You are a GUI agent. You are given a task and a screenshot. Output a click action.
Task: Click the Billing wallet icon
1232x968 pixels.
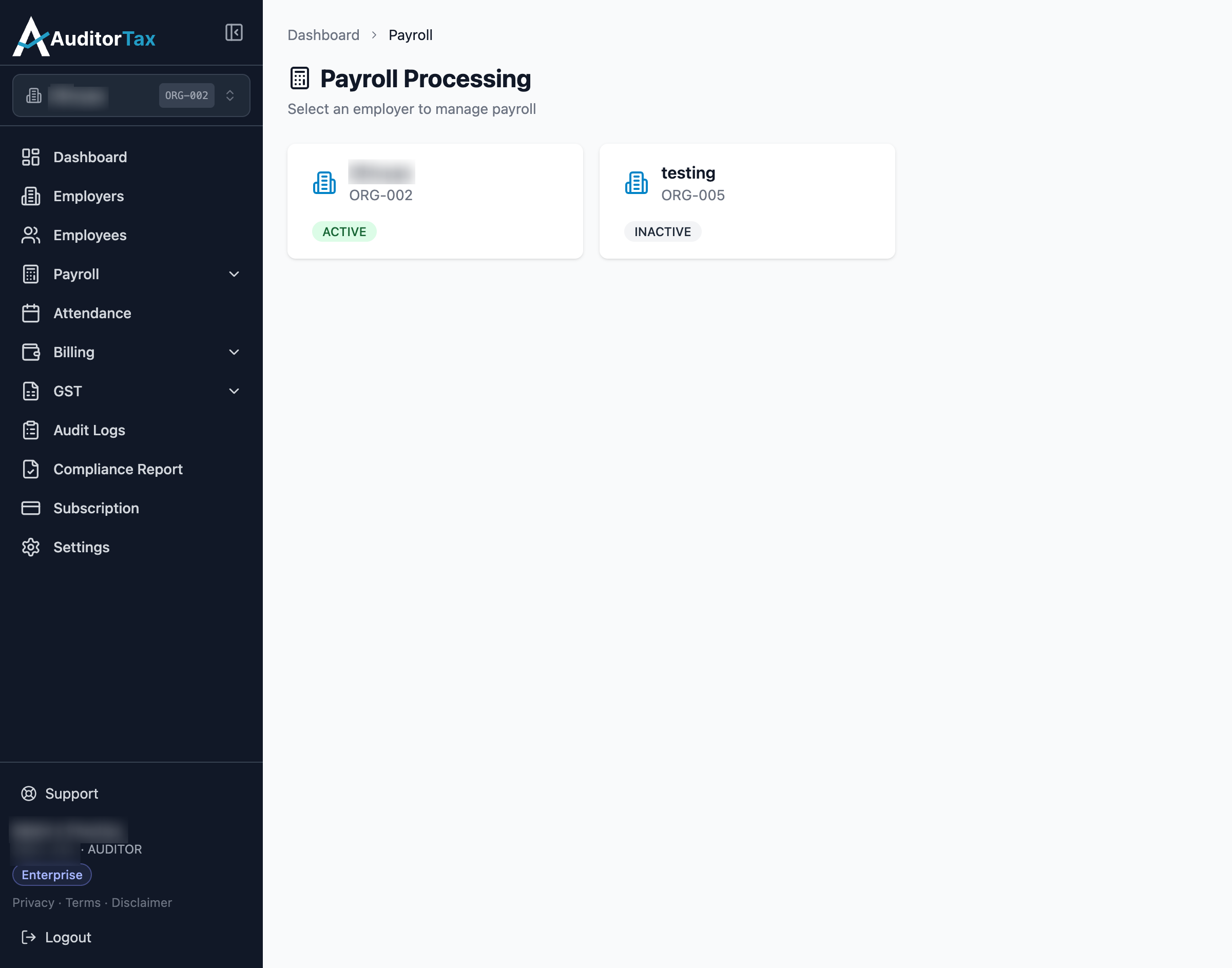pyautogui.click(x=31, y=352)
